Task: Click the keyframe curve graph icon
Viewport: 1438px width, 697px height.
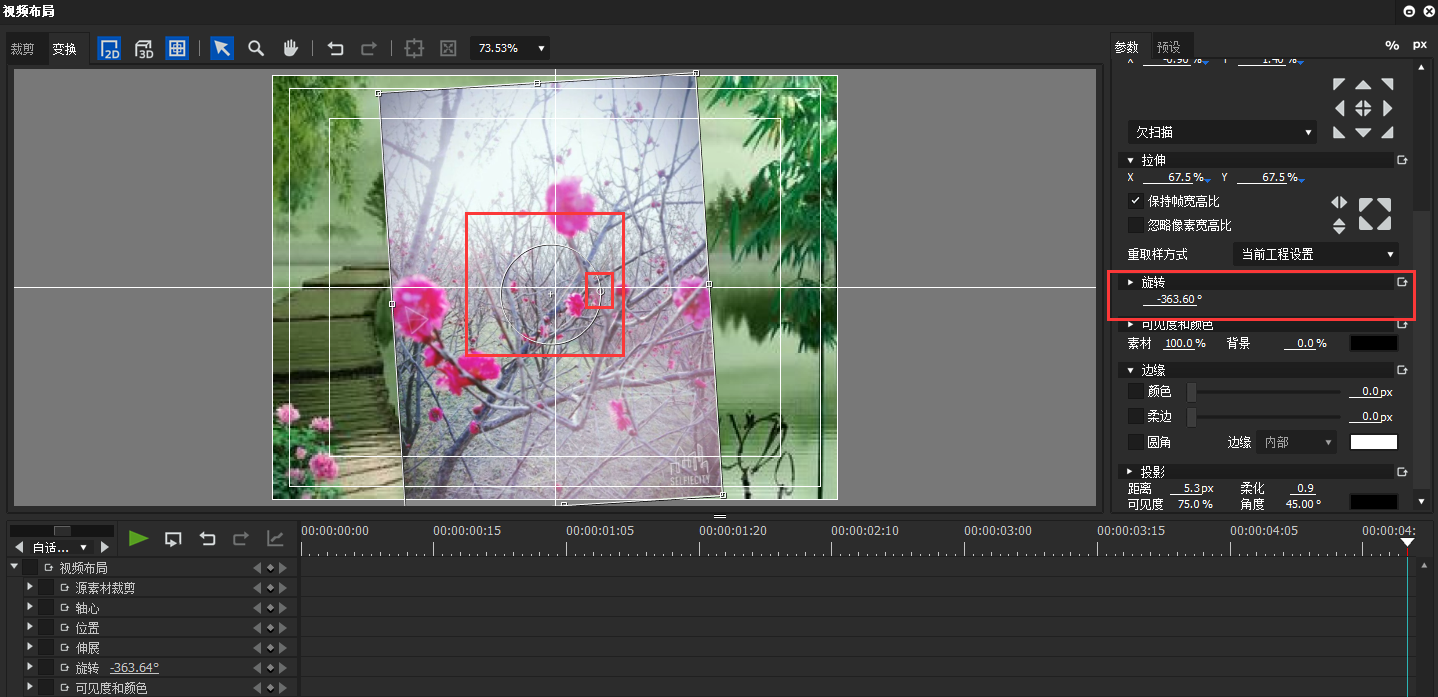Action: click(x=276, y=538)
